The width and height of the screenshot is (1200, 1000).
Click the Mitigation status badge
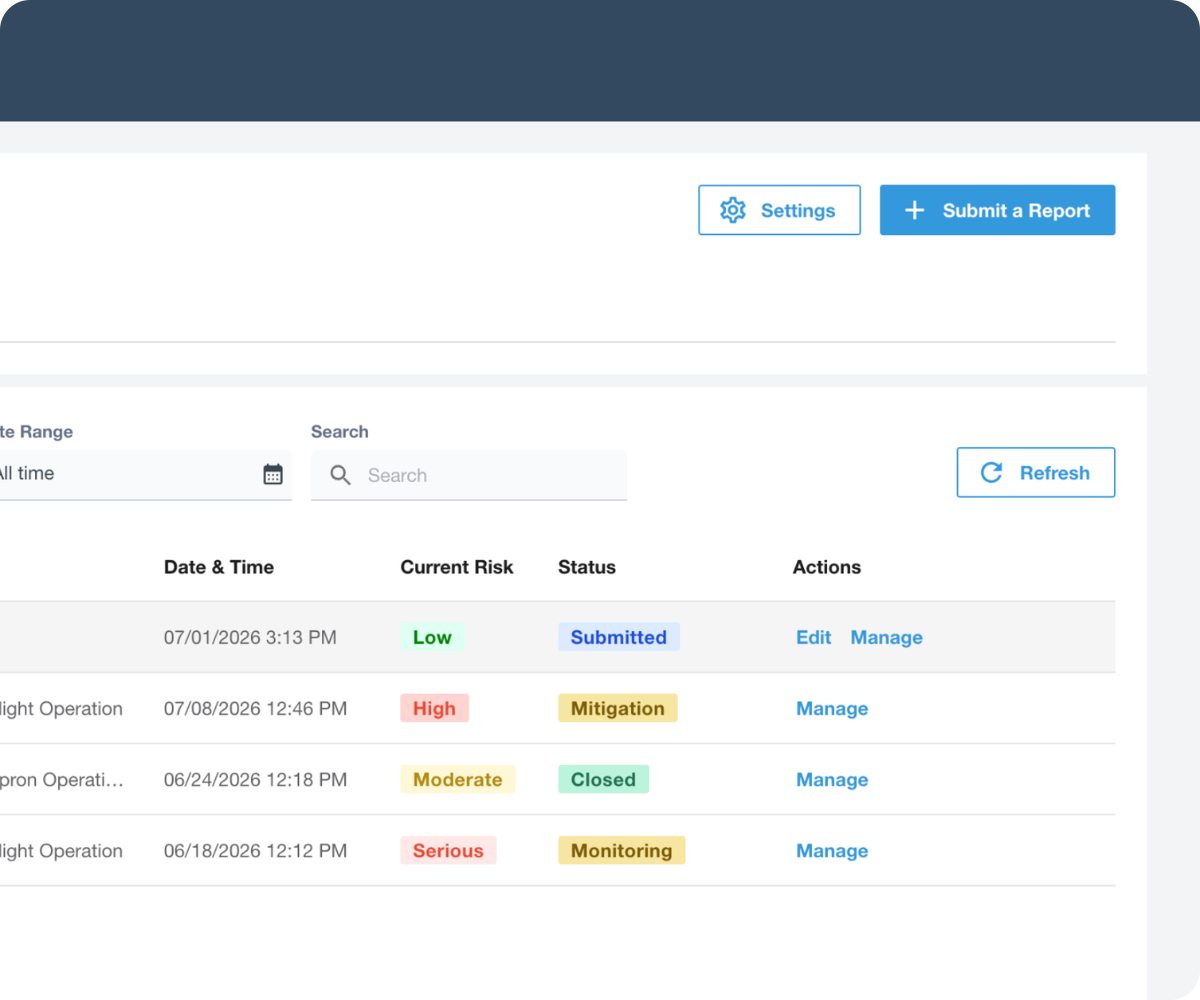617,708
